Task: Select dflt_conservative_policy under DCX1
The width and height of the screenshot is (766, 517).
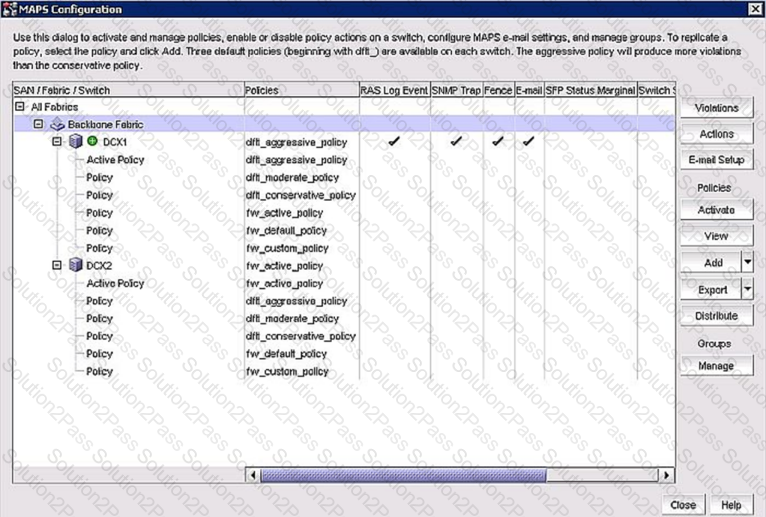Action: (300, 195)
